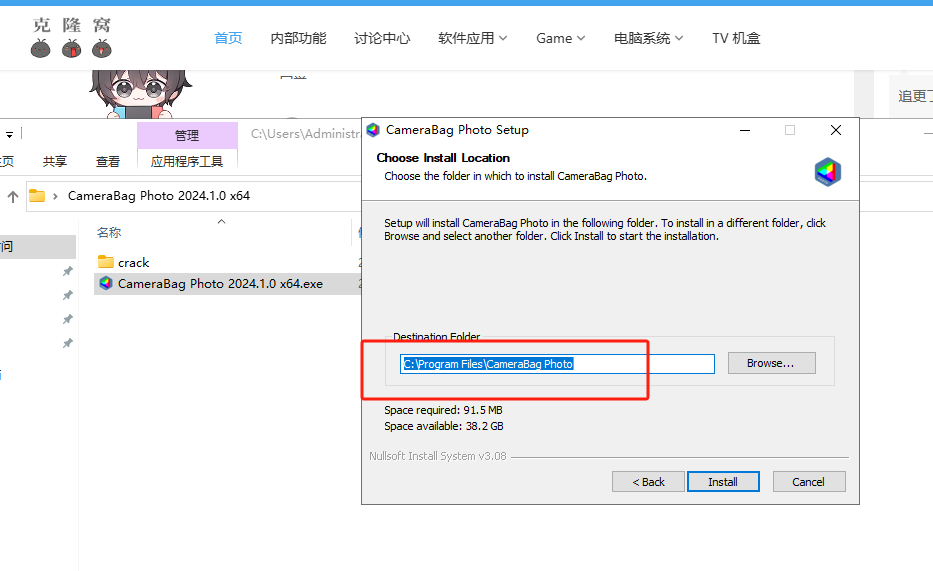Image resolution: width=933 pixels, height=571 pixels.
Task: Open 讨论中心 in the website nav
Action: tap(382, 38)
